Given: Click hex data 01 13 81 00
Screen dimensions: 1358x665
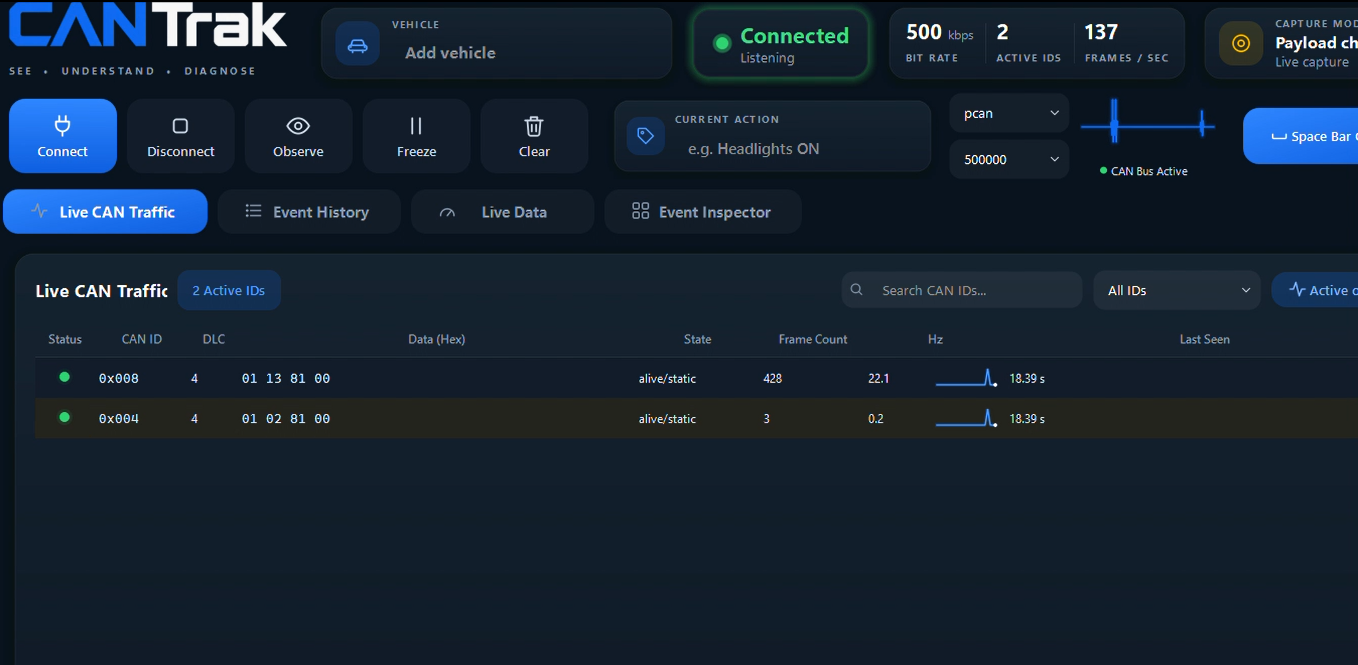Looking at the screenshot, I should (x=286, y=378).
